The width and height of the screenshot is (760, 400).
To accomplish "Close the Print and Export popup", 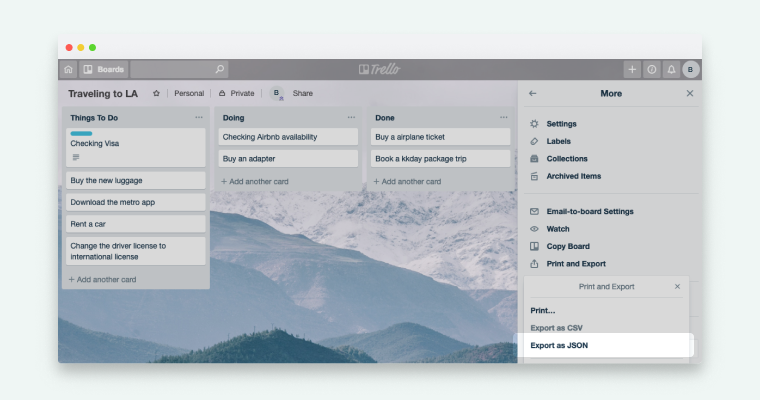I will point(677,287).
